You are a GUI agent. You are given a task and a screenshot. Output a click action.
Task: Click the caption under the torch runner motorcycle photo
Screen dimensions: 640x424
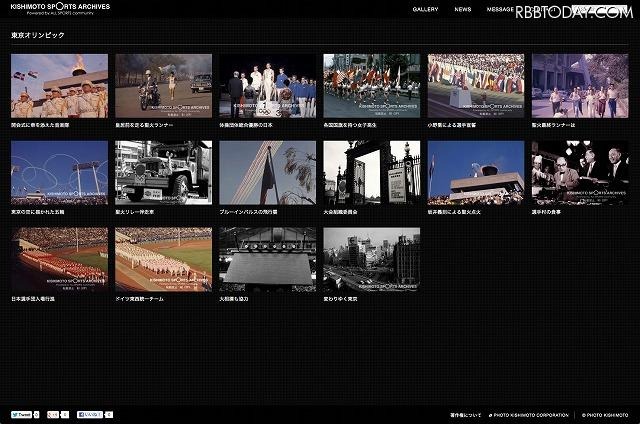[144, 125]
